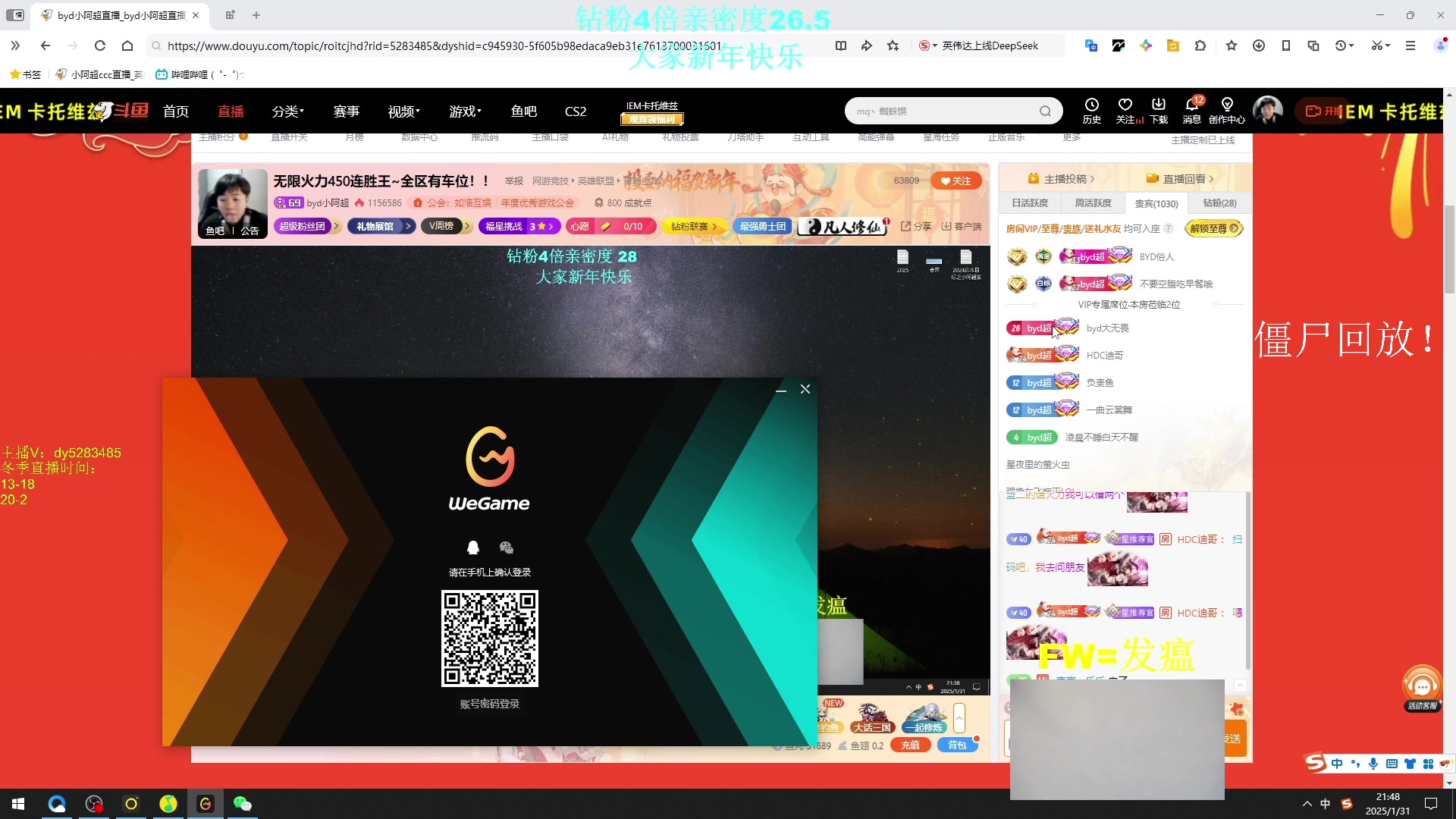Screen dimensions: 1456x819
Task: Click 举报 report link beside stream title
Action: 514,181
